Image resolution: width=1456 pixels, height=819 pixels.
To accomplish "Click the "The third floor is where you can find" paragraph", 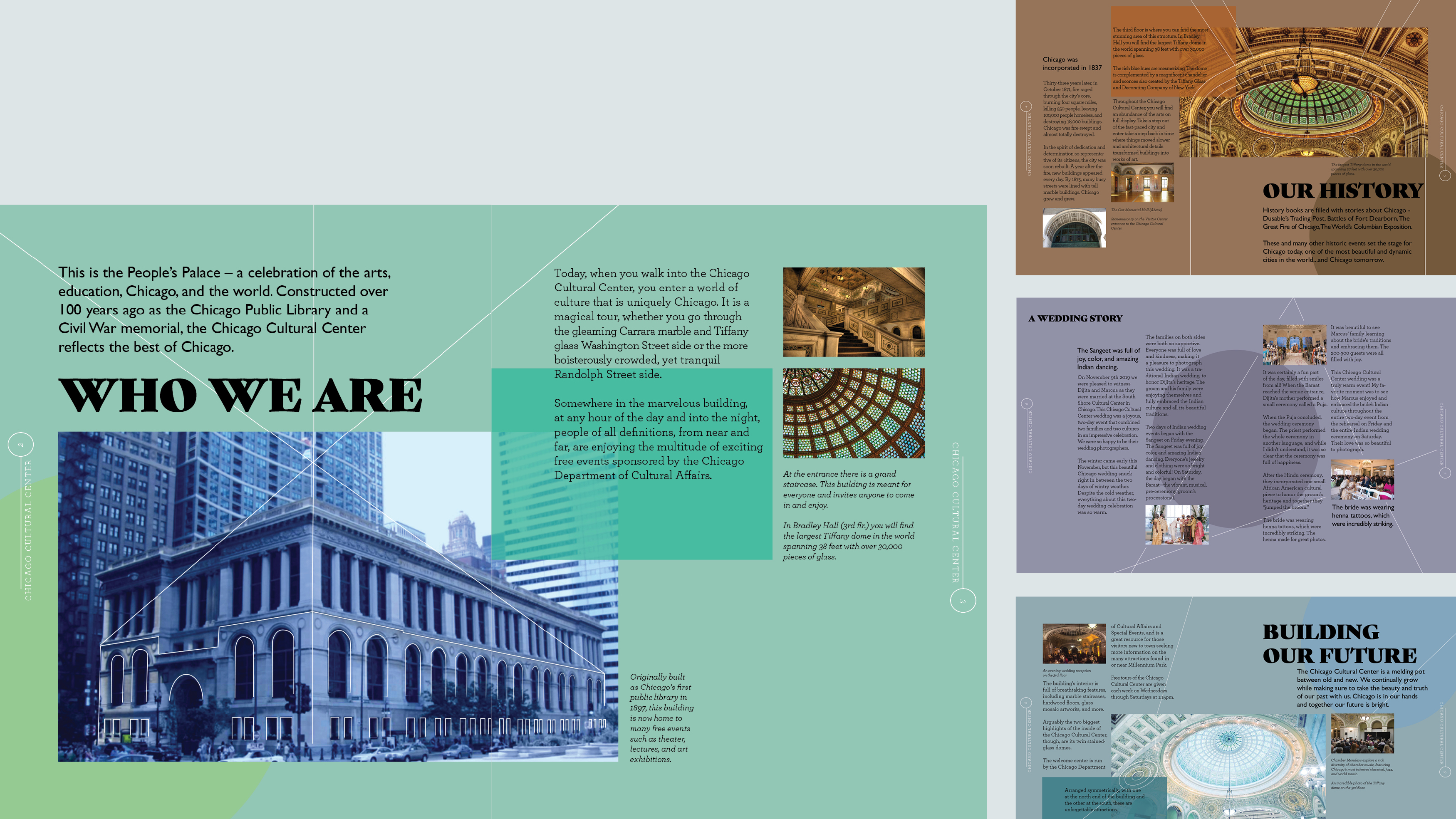I will coord(1160,42).
